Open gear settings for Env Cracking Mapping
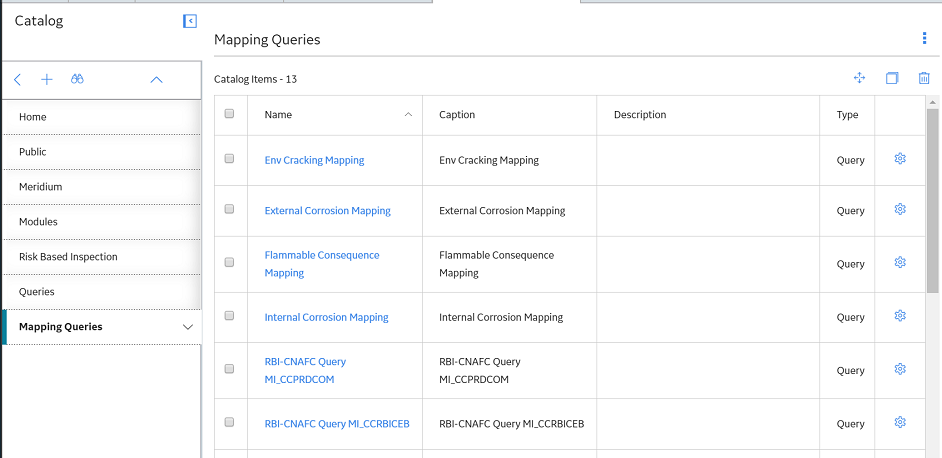This screenshot has height=458, width=942. pyautogui.click(x=899, y=159)
